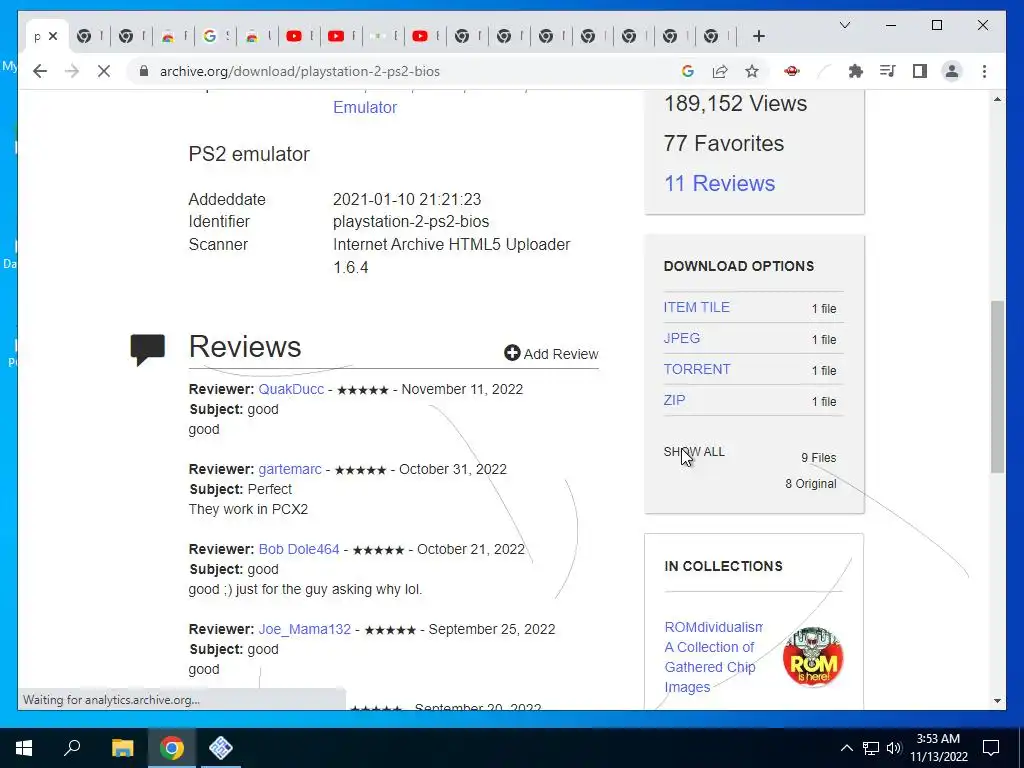Open the network status tray icon
Viewport: 1024px width, 768px height.
(871, 748)
